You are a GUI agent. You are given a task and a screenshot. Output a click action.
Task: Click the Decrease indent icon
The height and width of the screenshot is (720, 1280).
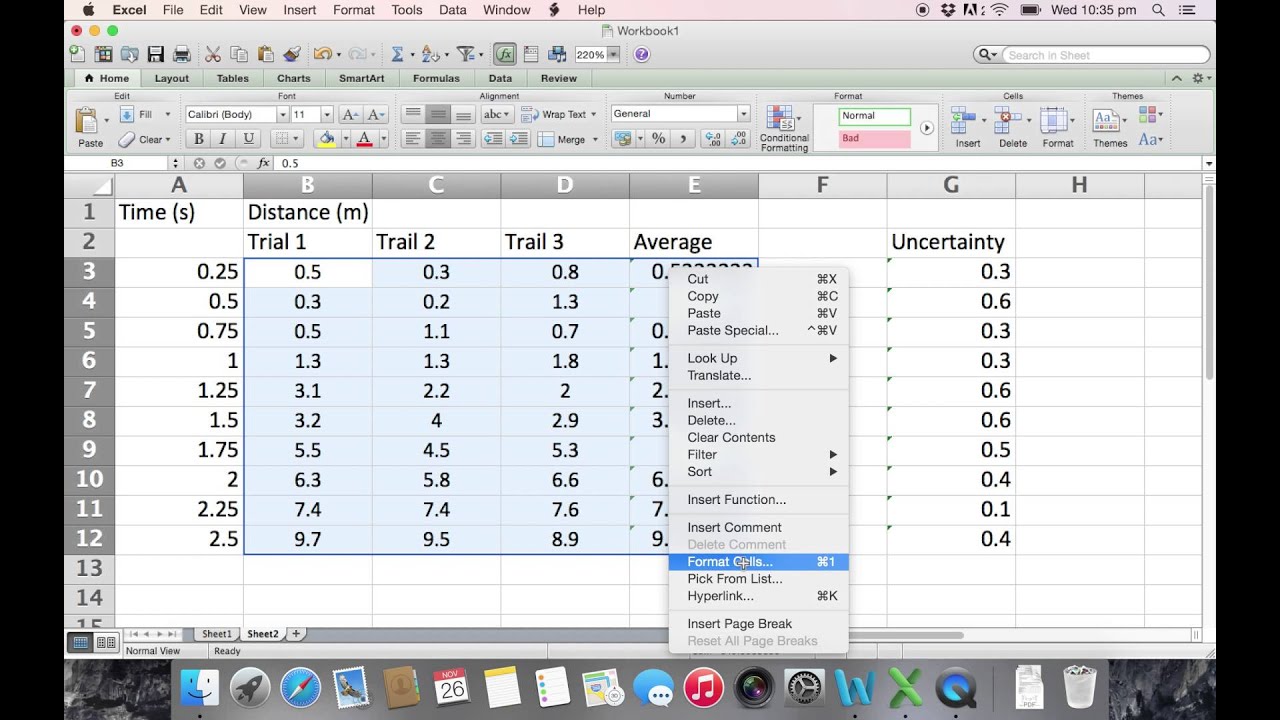pyautogui.click(x=493, y=139)
